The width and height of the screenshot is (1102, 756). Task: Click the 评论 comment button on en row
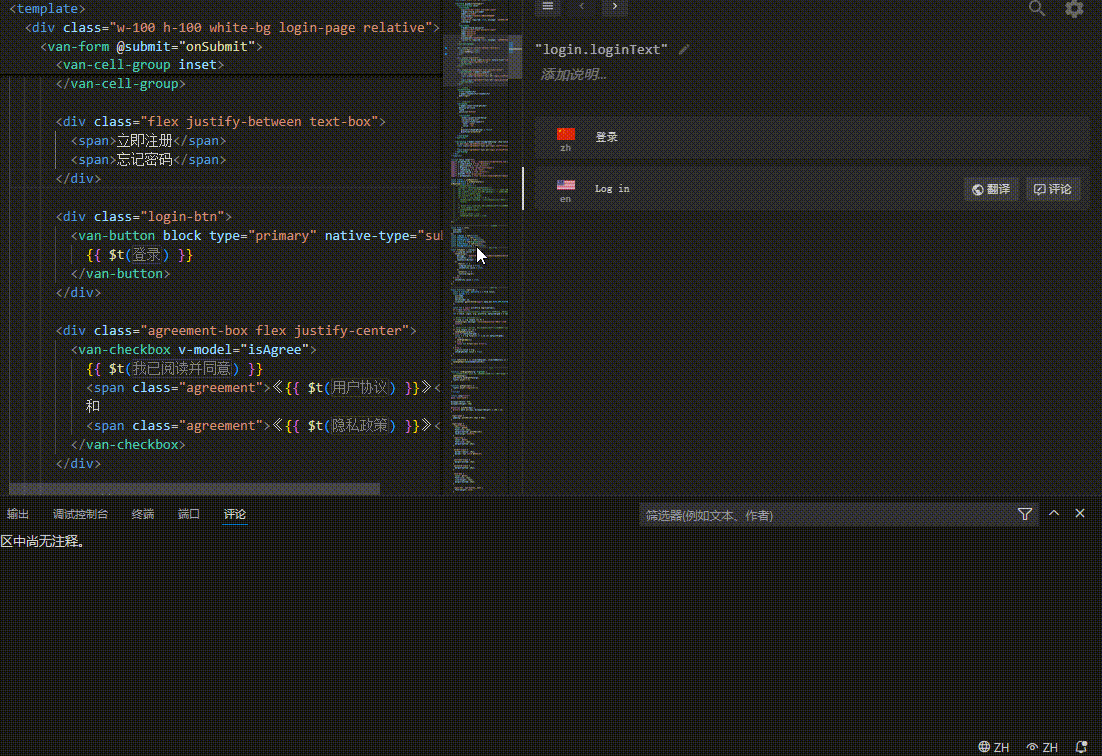[1052, 189]
